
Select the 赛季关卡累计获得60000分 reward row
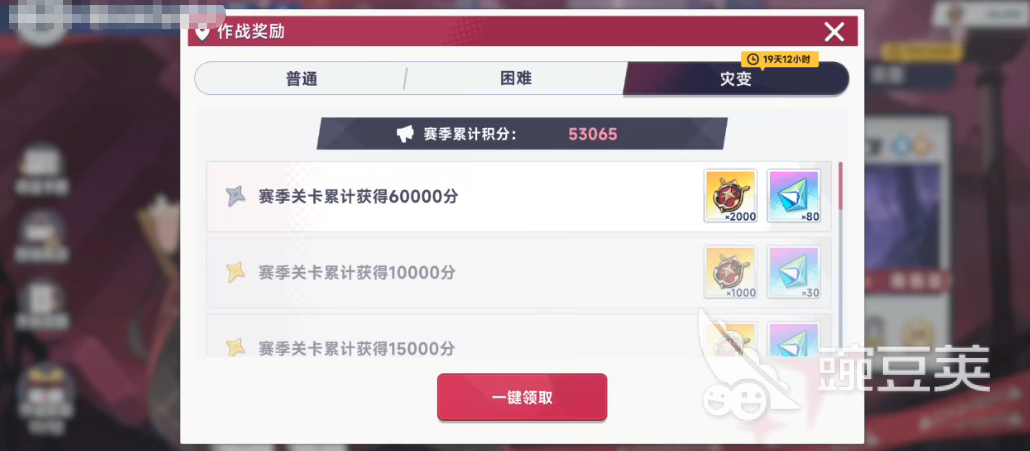click(x=519, y=196)
